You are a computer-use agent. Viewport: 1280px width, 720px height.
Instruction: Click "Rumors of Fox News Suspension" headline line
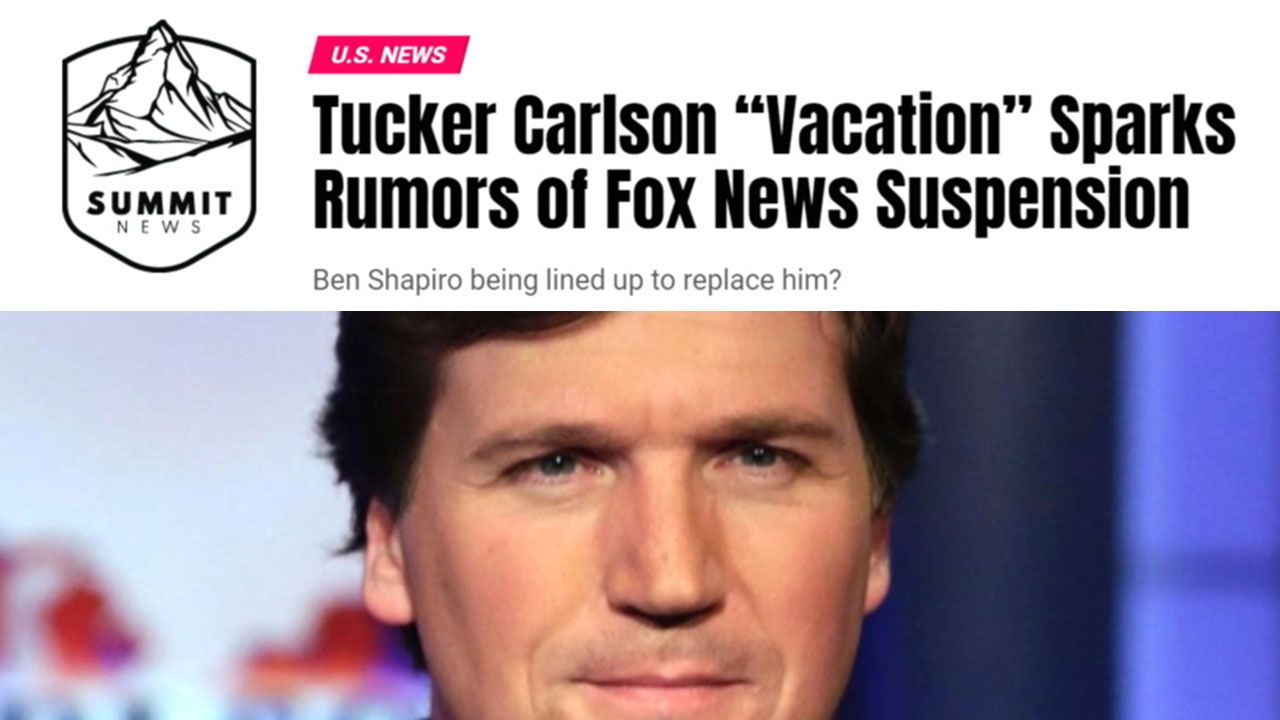pyautogui.click(x=752, y=198)
